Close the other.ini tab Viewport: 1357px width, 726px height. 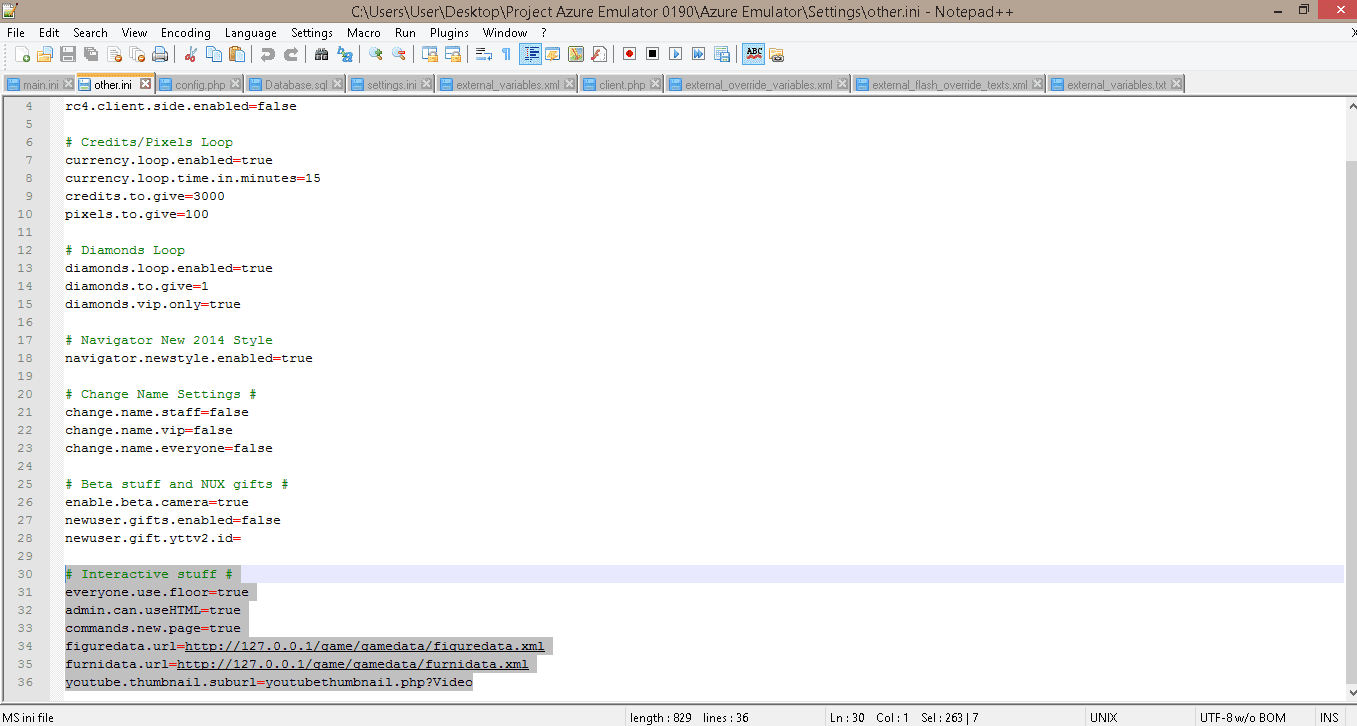click(x=145, y=84)
